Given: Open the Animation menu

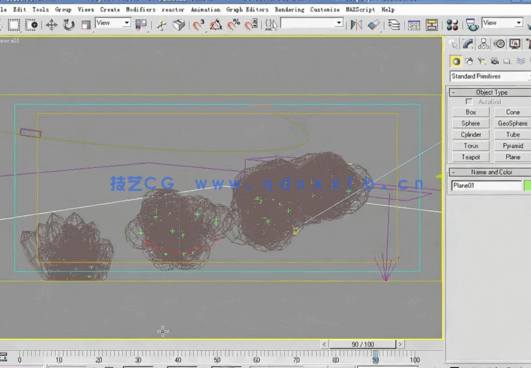Looking at the screenshot, I should [205, 9].
